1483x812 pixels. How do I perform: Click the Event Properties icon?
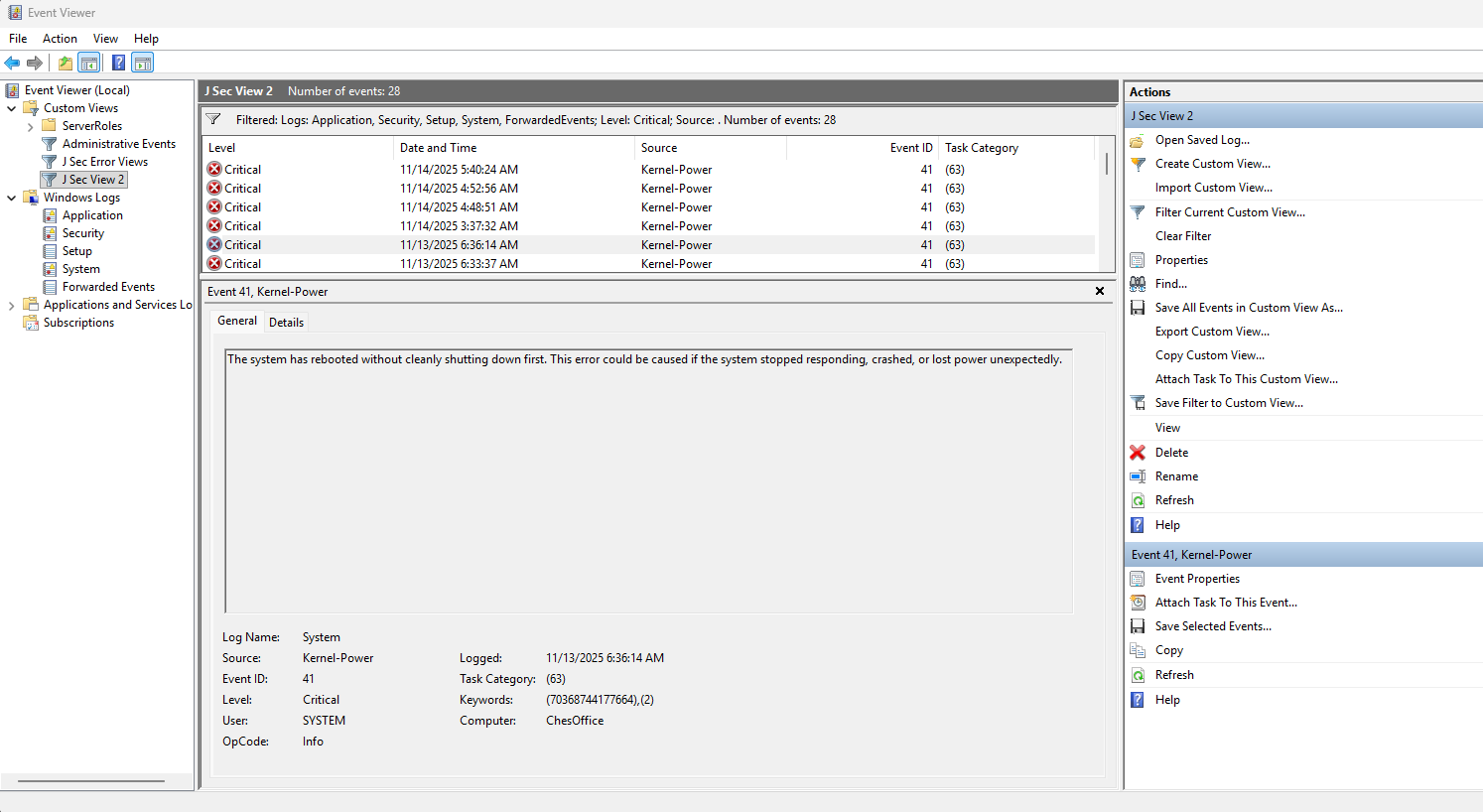point(1138,579)
